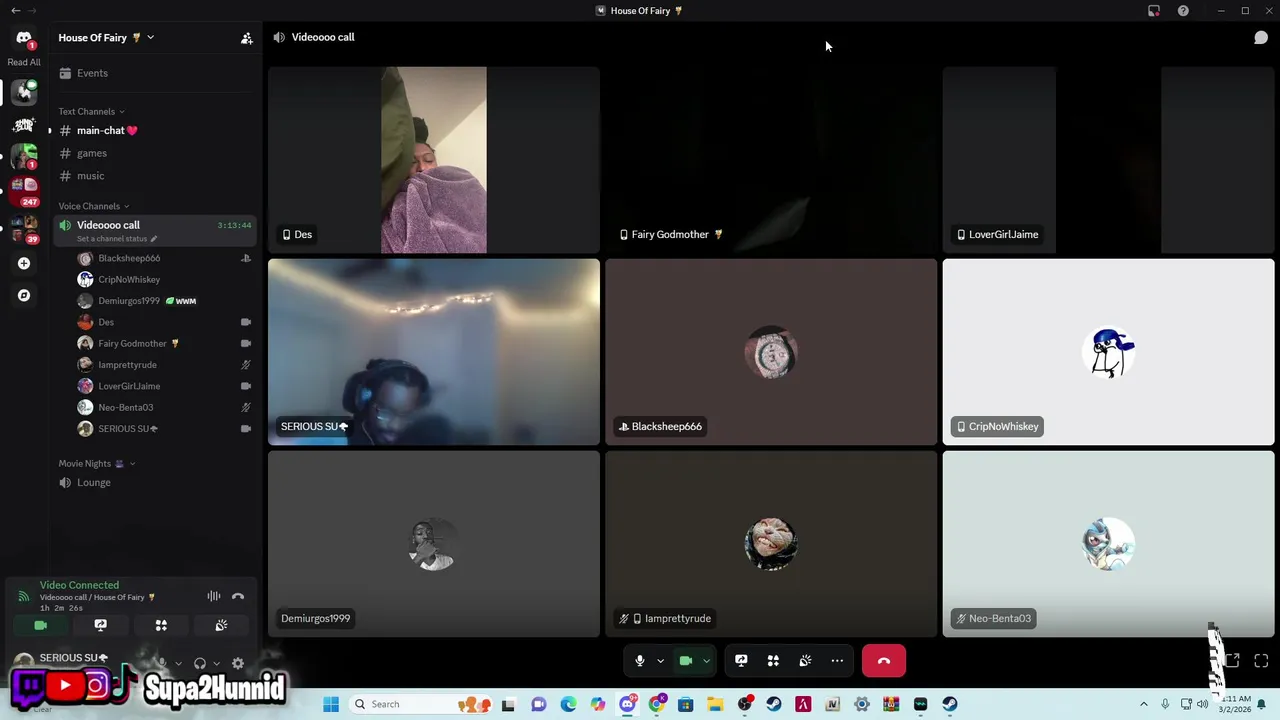Open Discover servers compass icon
The image size is (1280, 720).
tap(24, 296)
